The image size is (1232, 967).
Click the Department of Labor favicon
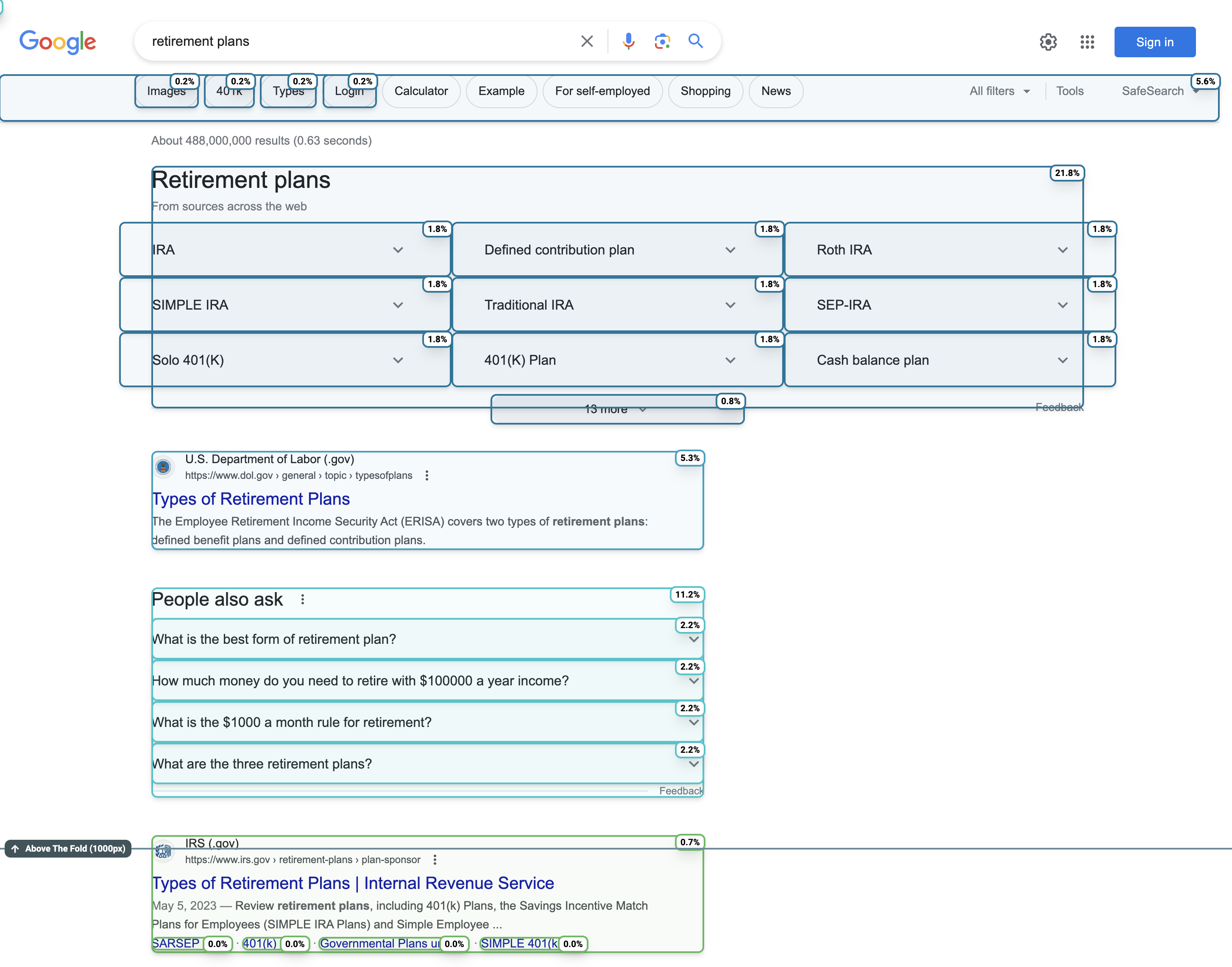coord(164,467)
